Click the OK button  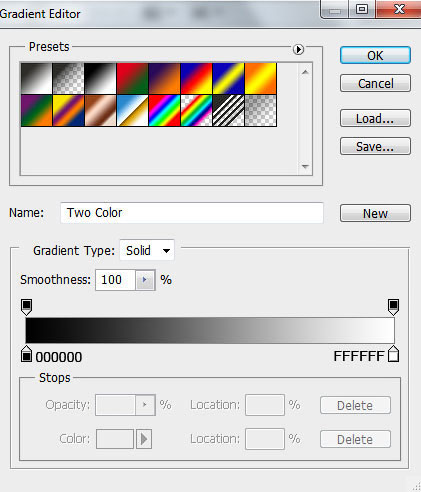point(375,55)
